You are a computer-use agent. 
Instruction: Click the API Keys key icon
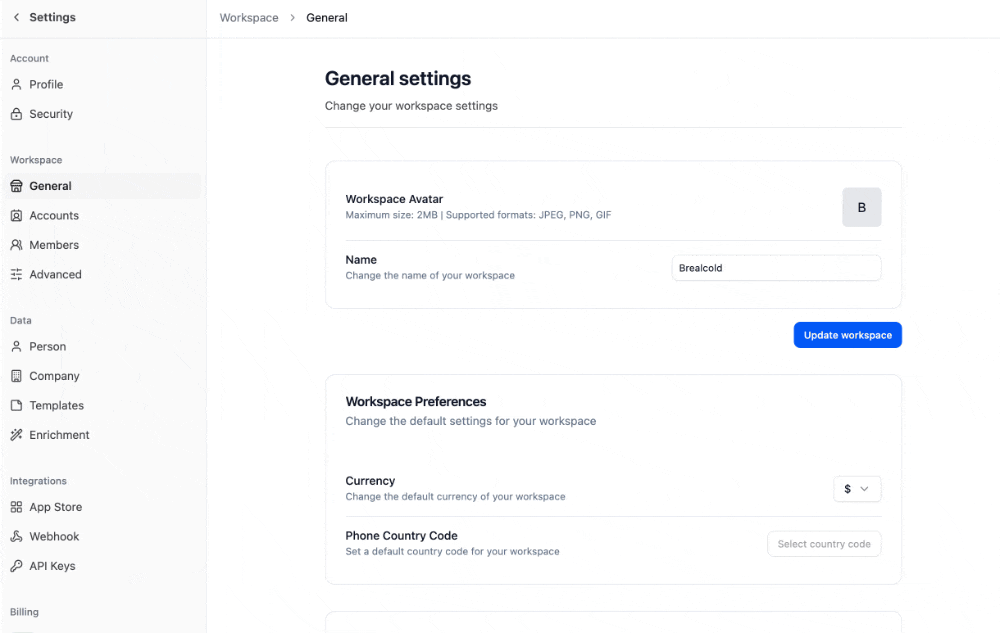coord(17,566)
